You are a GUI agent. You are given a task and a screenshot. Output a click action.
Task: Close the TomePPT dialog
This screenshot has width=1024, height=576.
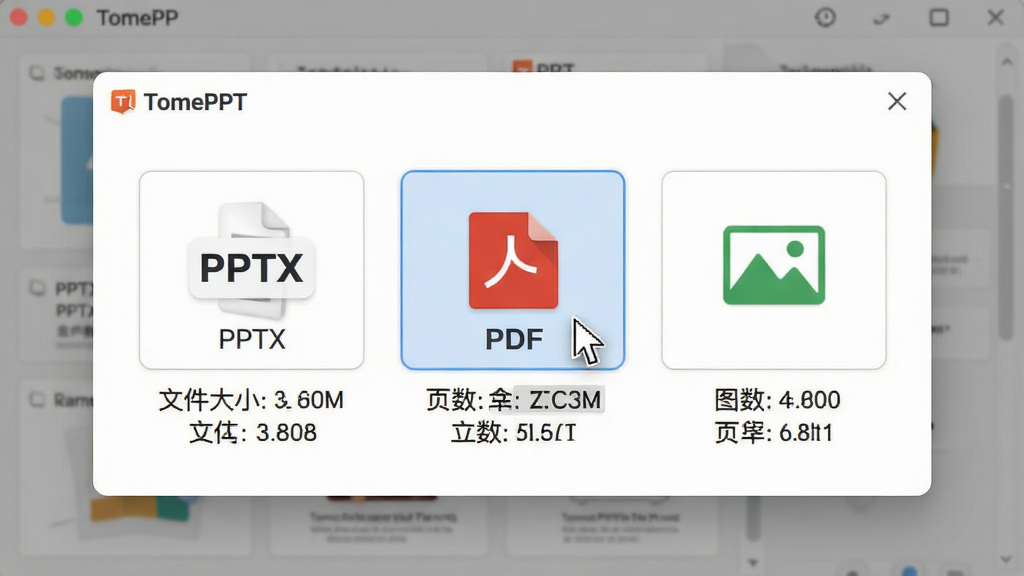point(897,101)
